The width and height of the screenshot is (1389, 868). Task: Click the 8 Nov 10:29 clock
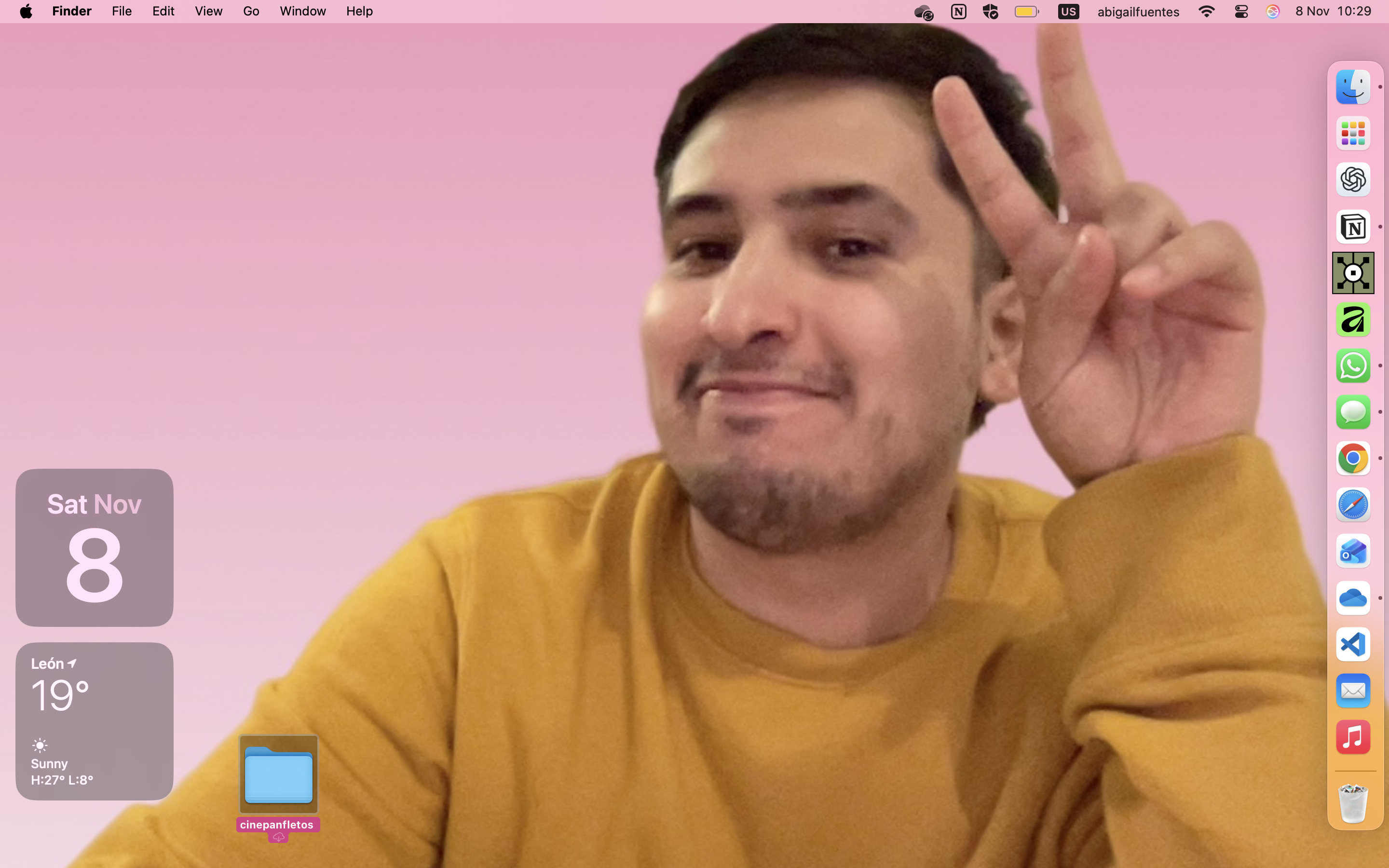click(x=1333, y=12)
